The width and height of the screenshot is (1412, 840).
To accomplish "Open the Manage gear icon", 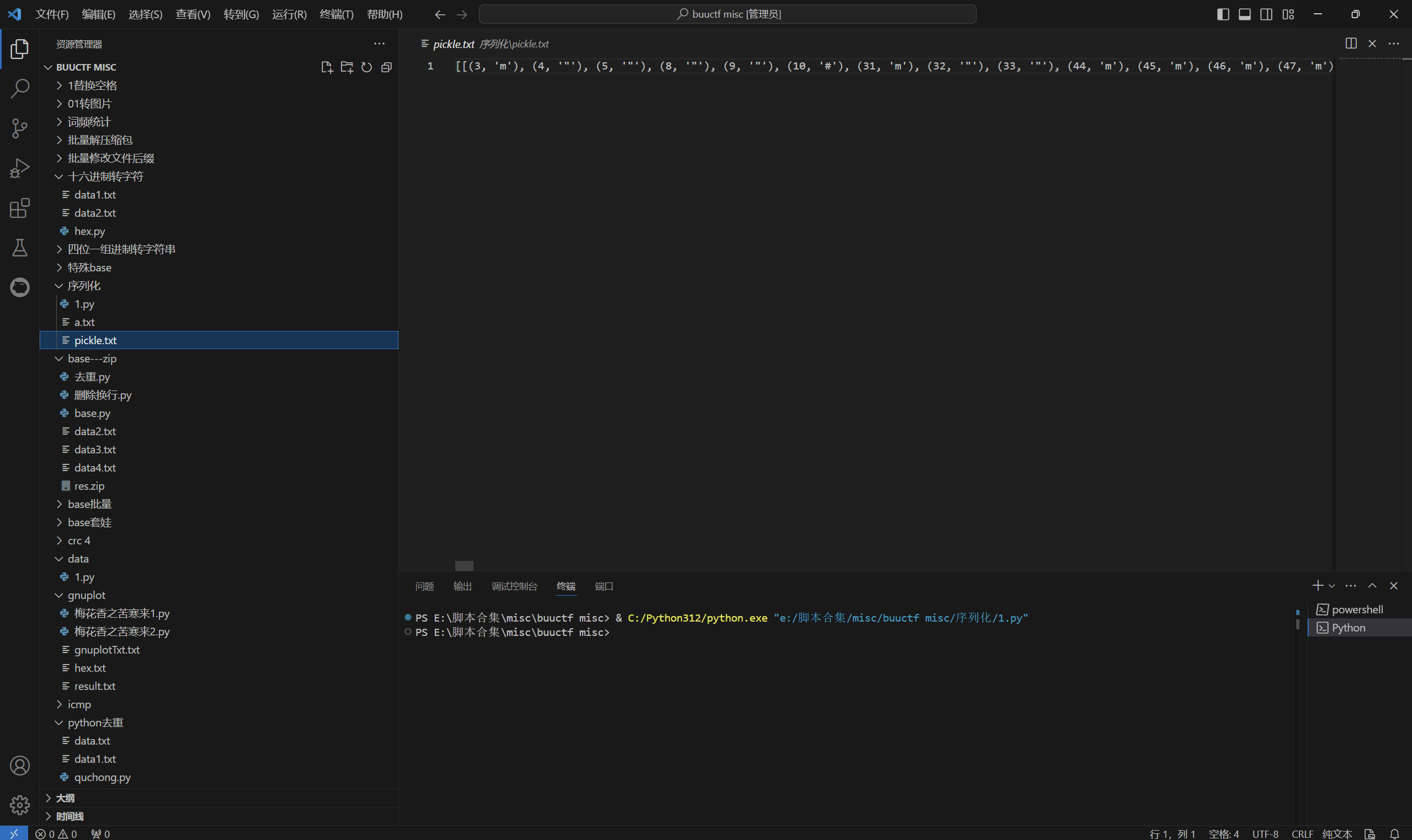I will tap(20, 804).
